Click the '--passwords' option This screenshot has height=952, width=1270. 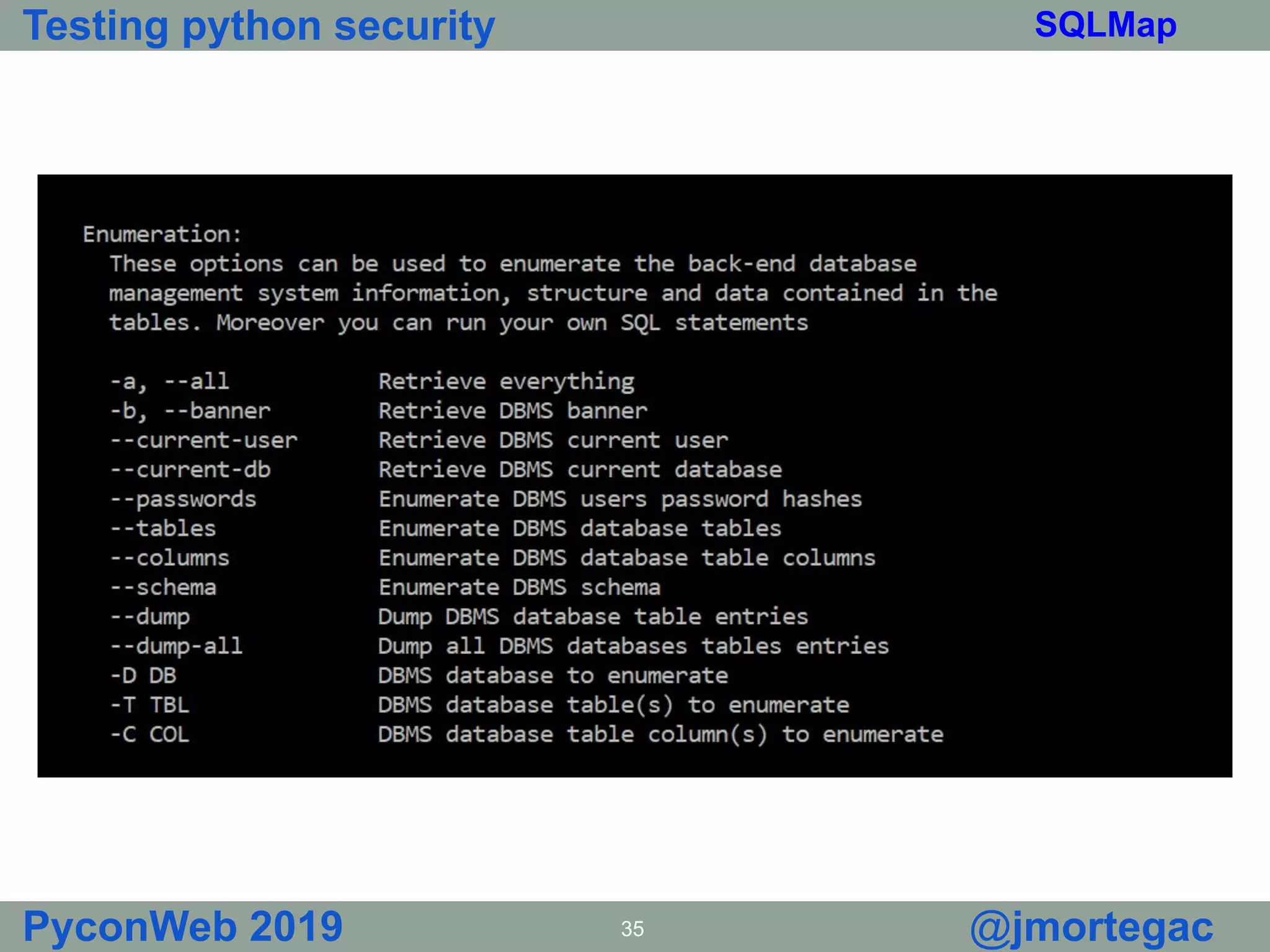[x=184, y=500]
